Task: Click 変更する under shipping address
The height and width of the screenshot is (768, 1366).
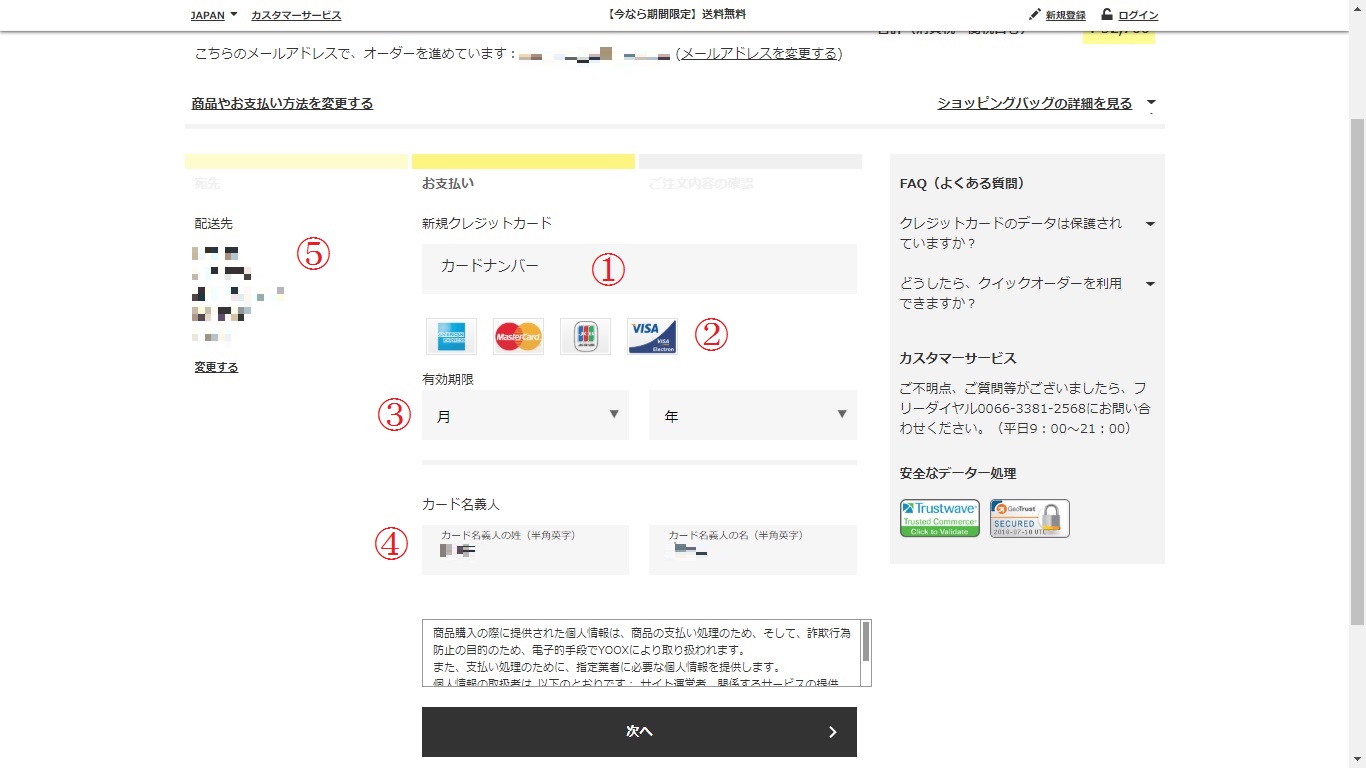Action: tap(216, 367)
